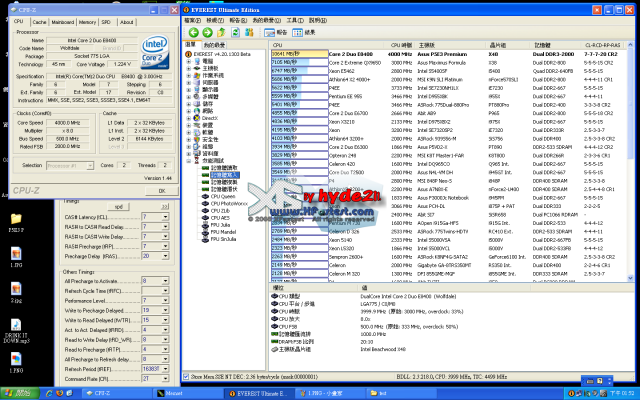Click the CPU column header in results list
The image size is (640, 400).
(x=327, y=45)
